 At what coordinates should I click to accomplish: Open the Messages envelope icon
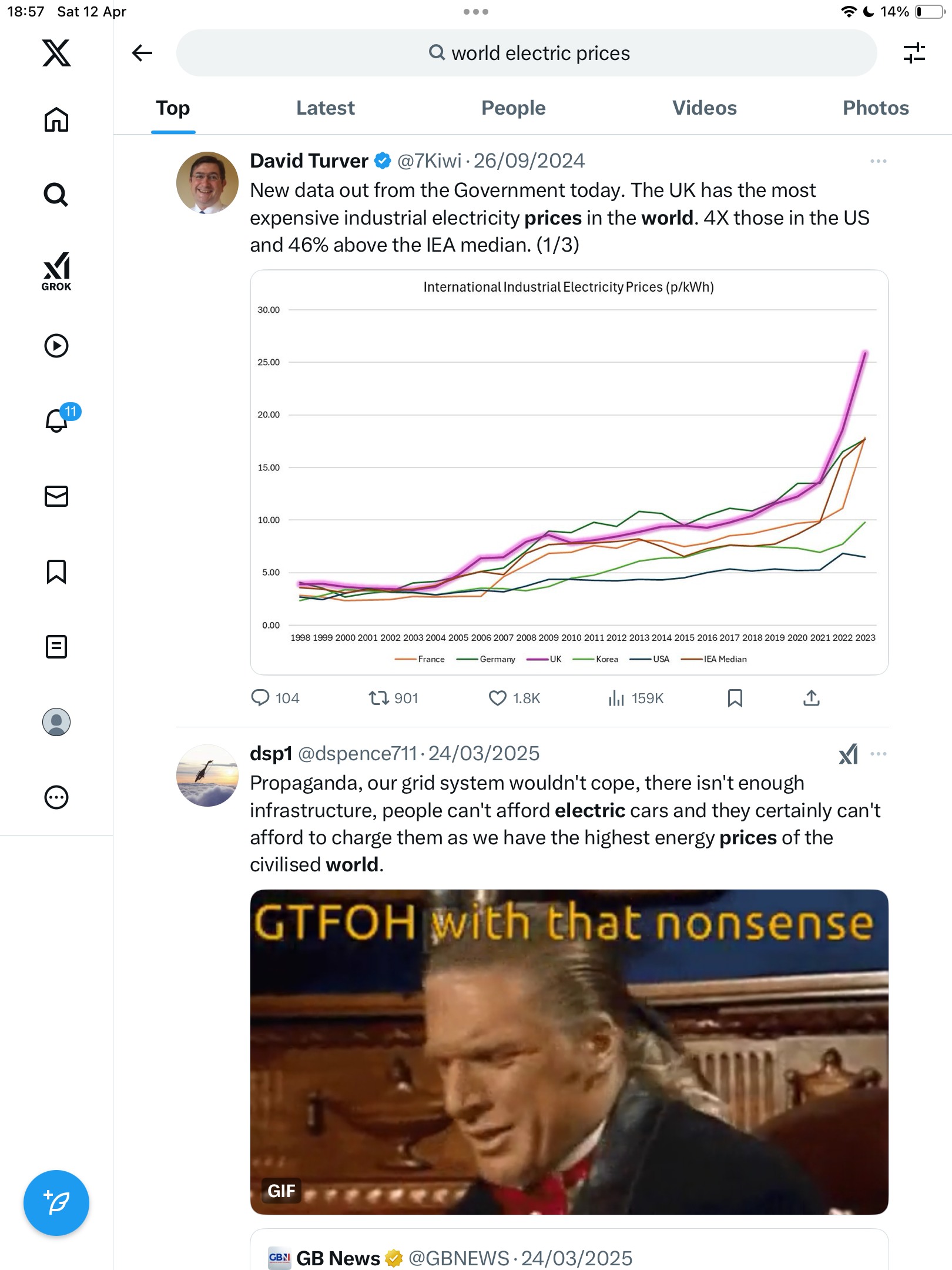[x=56, y=496]
